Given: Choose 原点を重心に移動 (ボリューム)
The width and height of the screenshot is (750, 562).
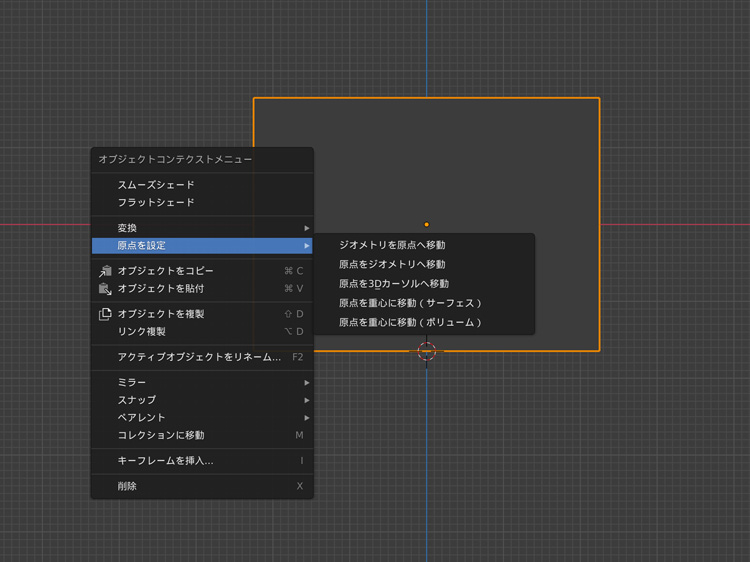Looking at the screenshot, I should [410, 323].
